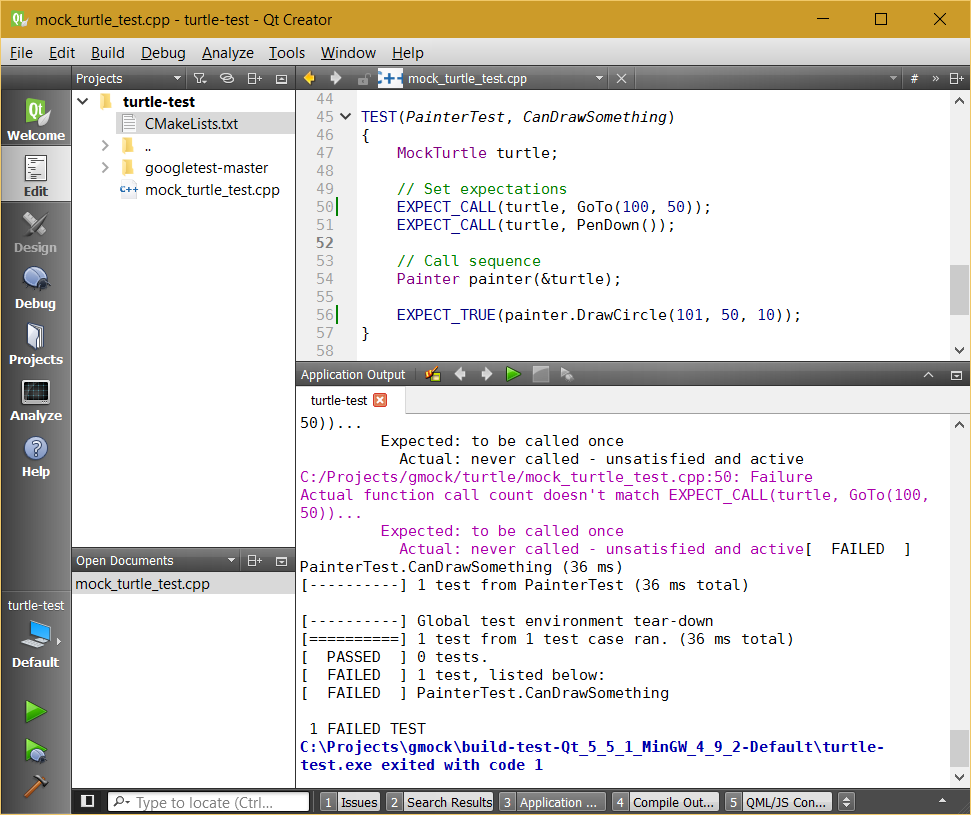Click filter tree icon in Projects pane
Viewport: 971px width, 815px height.
click(x=199, y=79)
